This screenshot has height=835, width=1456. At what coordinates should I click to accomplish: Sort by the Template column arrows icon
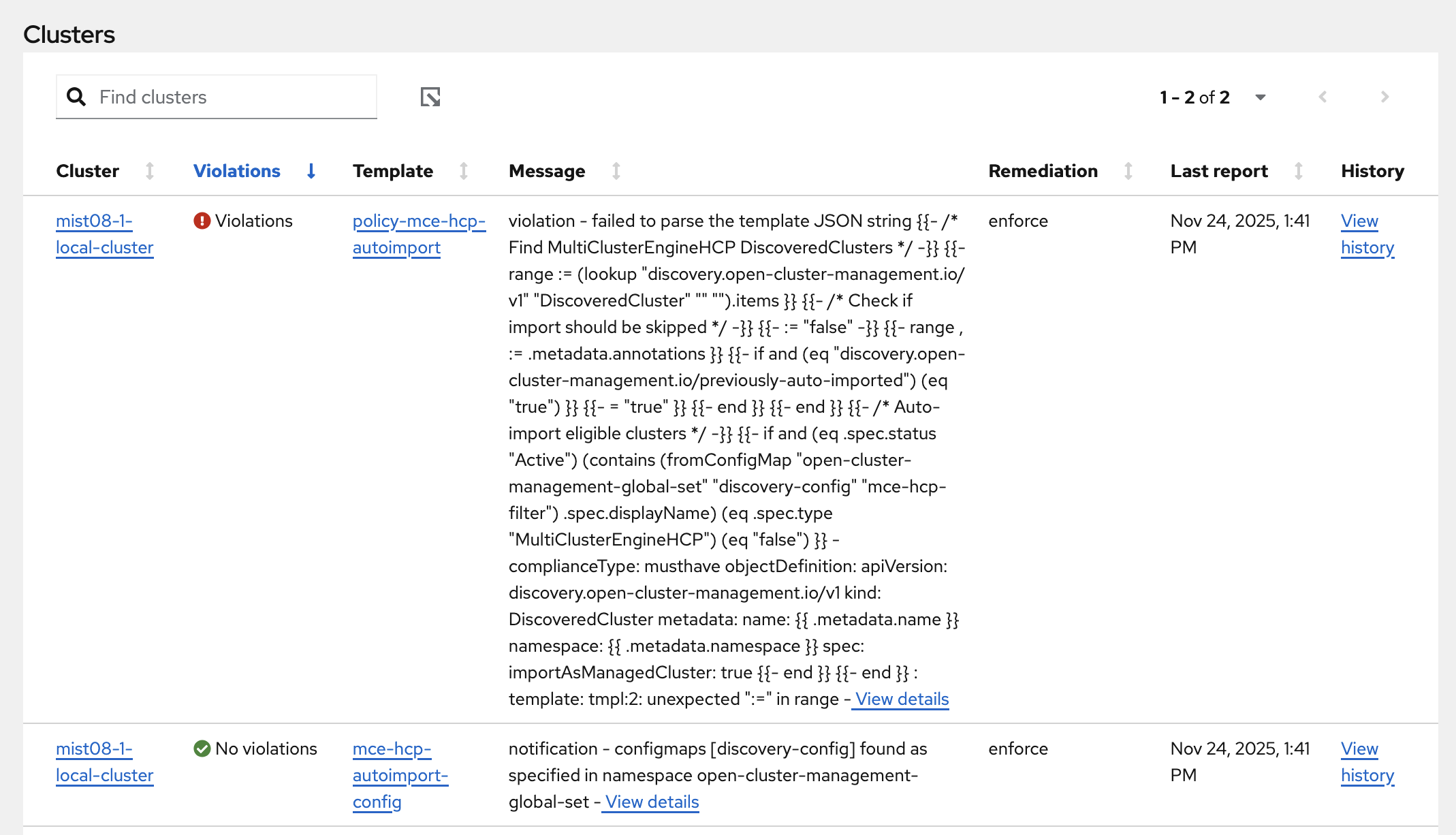(464, 171)
